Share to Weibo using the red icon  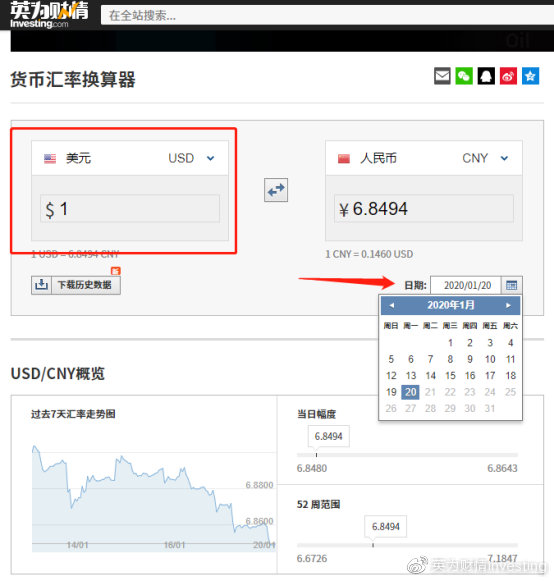[508, 76]
